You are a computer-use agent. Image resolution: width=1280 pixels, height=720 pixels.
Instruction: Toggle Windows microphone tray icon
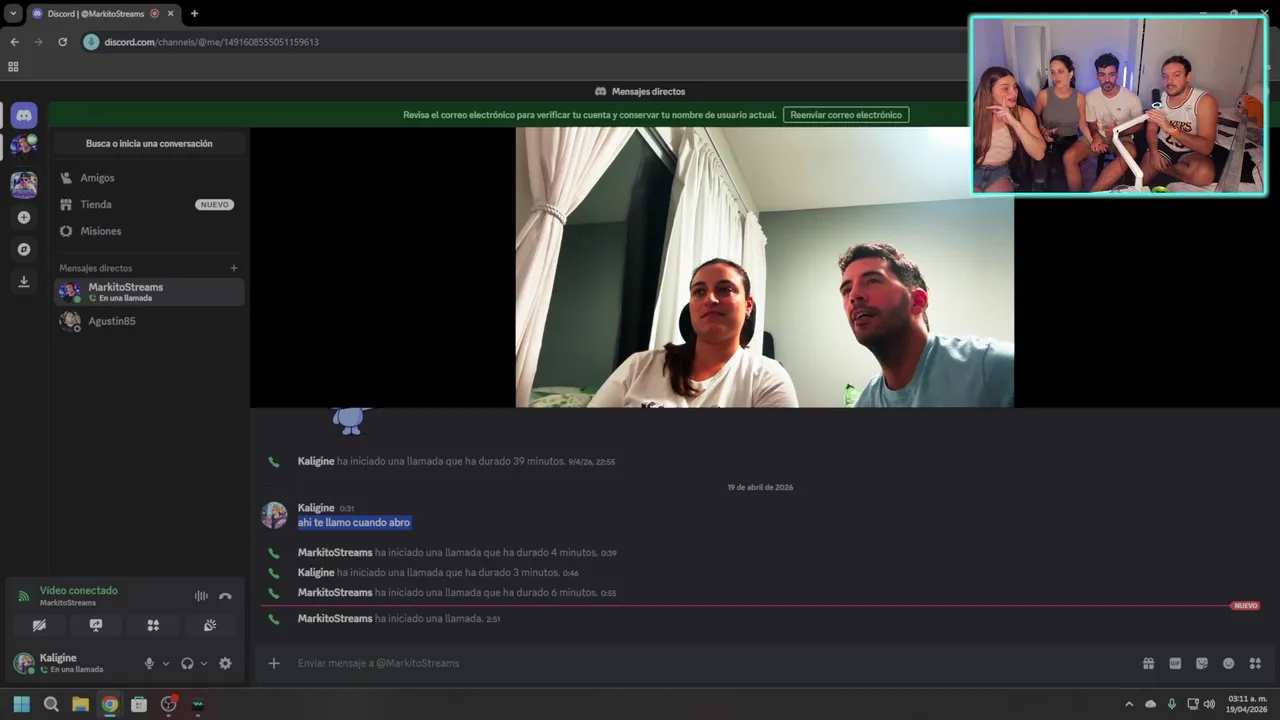[1172, 704]
